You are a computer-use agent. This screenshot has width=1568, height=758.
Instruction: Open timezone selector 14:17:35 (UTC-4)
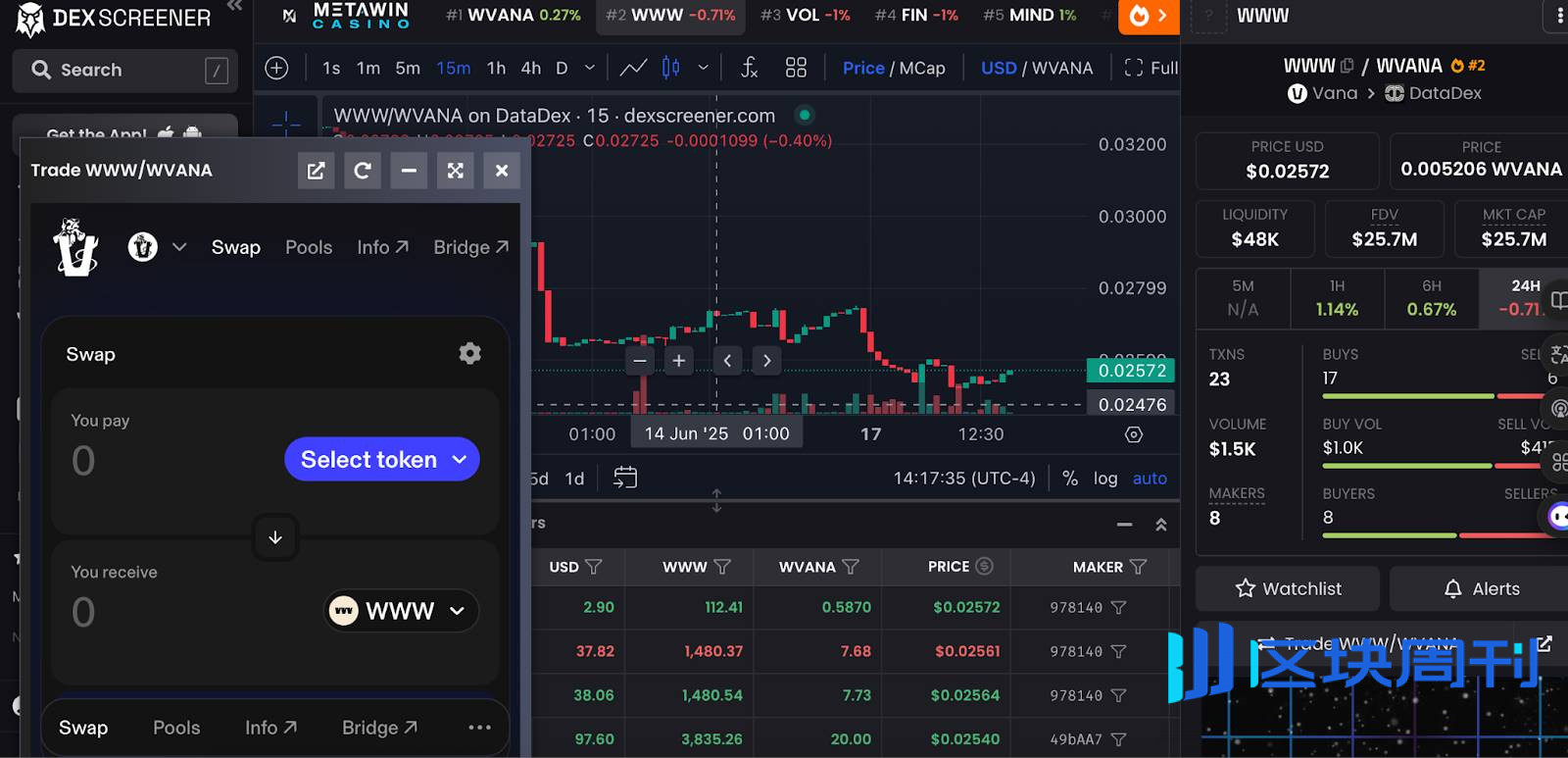964,479
